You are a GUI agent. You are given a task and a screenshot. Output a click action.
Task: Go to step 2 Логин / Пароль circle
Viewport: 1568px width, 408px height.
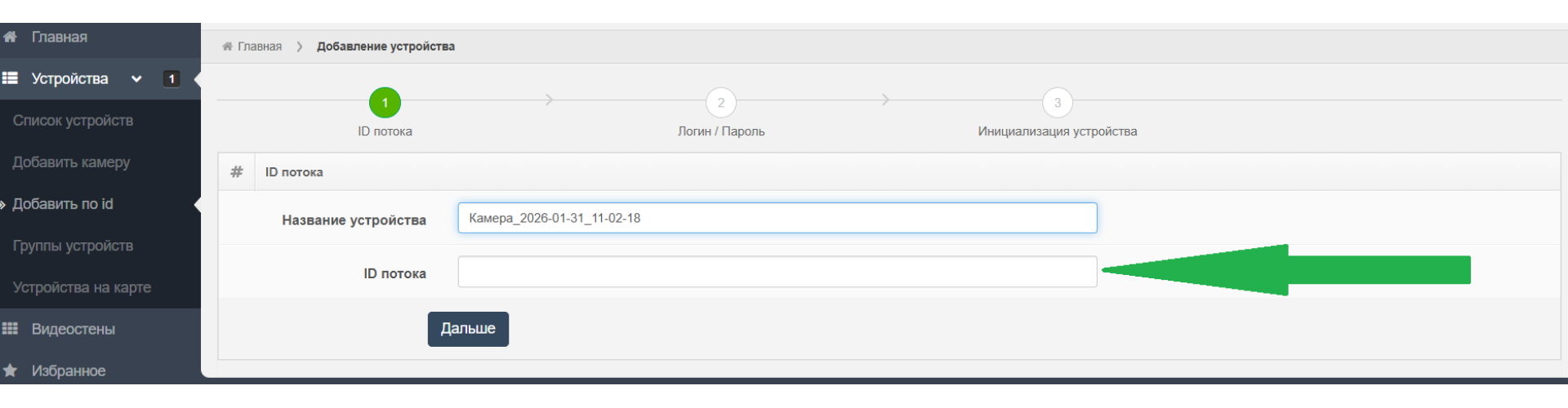click(x=720, y=103)
